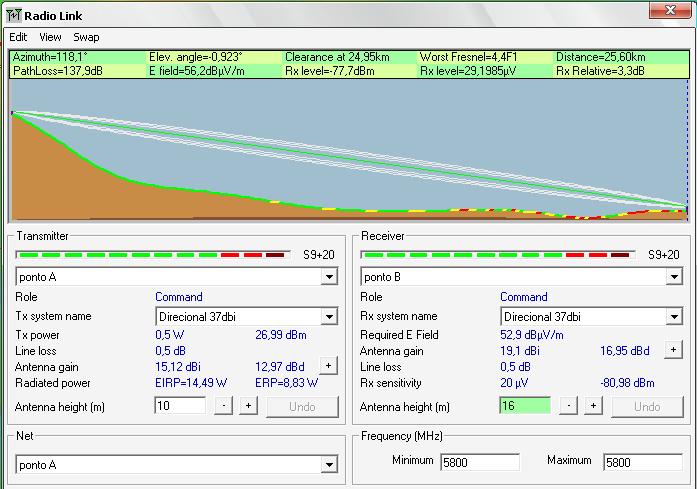Screen dimensions: 697x489
Task: Expand the Rx system name dropdown
Action: (x=674, y=317)
